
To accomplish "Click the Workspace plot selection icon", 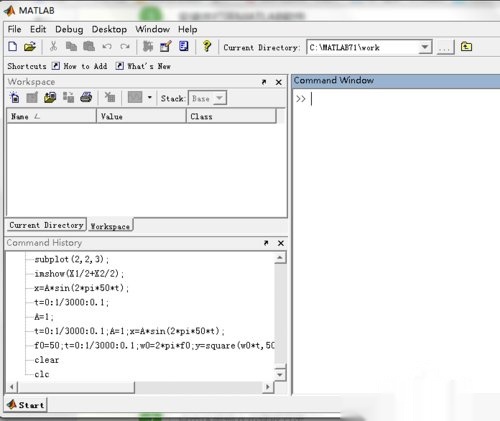I will coord(135,98).
